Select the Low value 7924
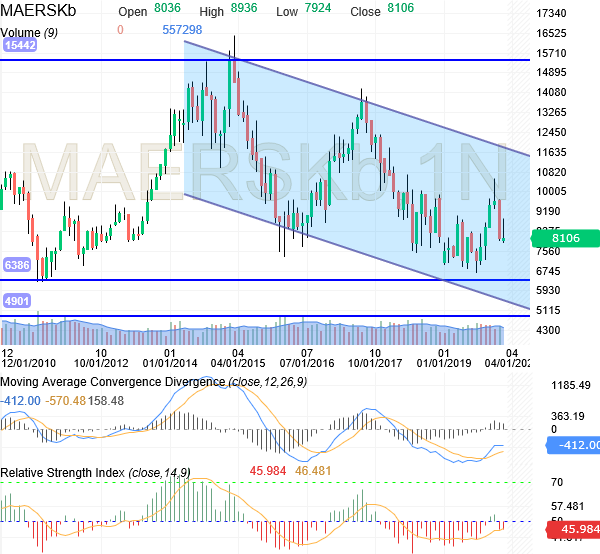The image size is (600, 554). [318, 8]
